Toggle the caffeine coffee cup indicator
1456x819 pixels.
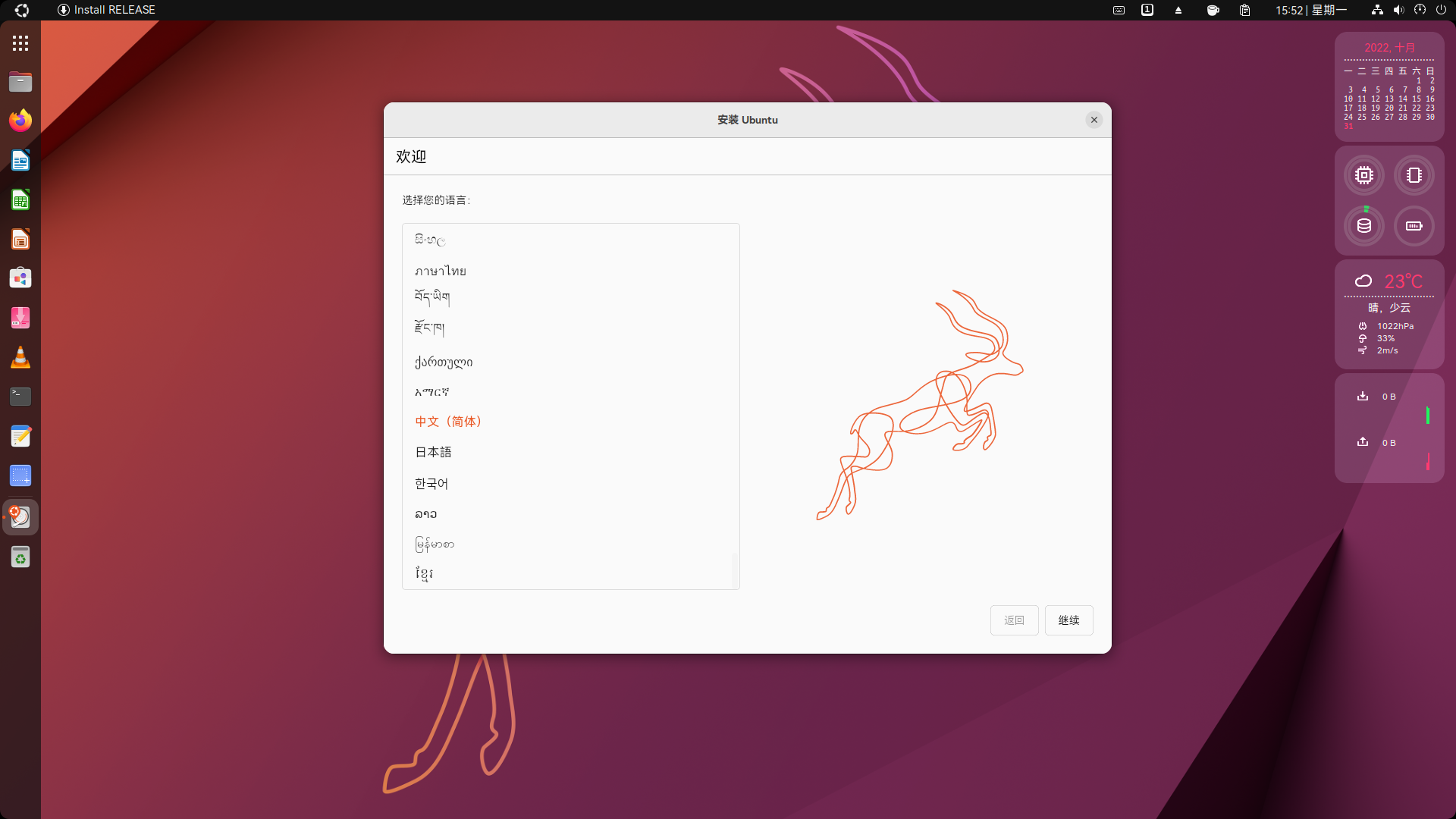1213,10
